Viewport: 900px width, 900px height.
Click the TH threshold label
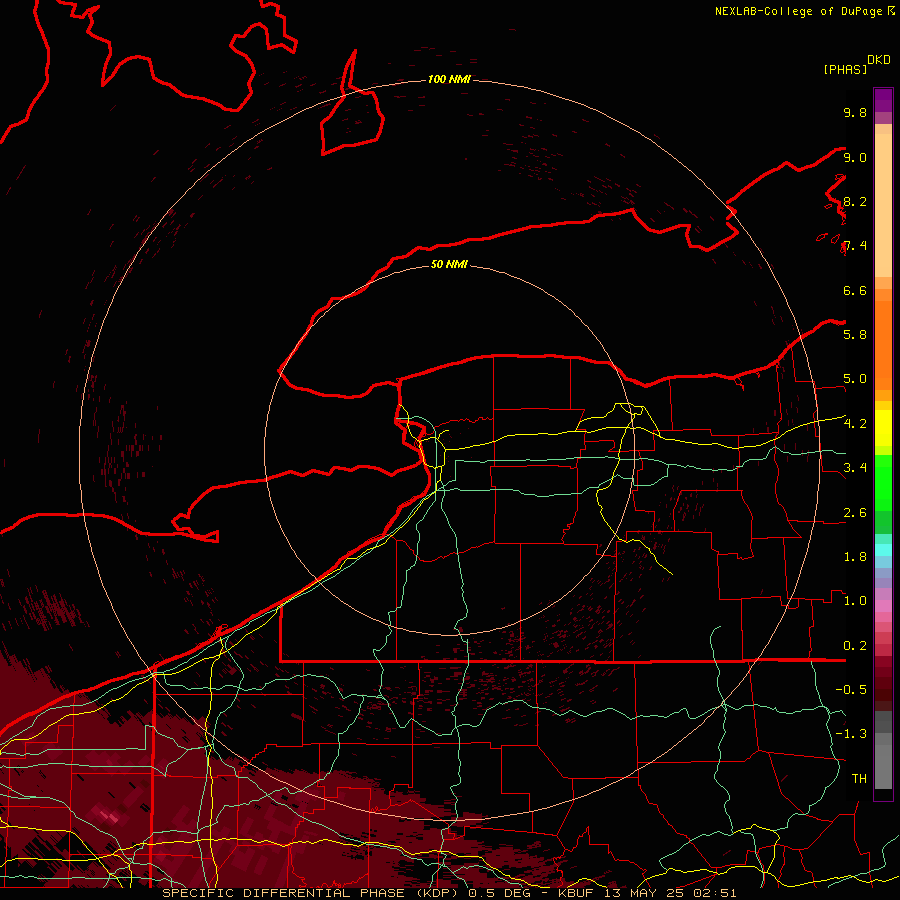click(x=859, y=779)
